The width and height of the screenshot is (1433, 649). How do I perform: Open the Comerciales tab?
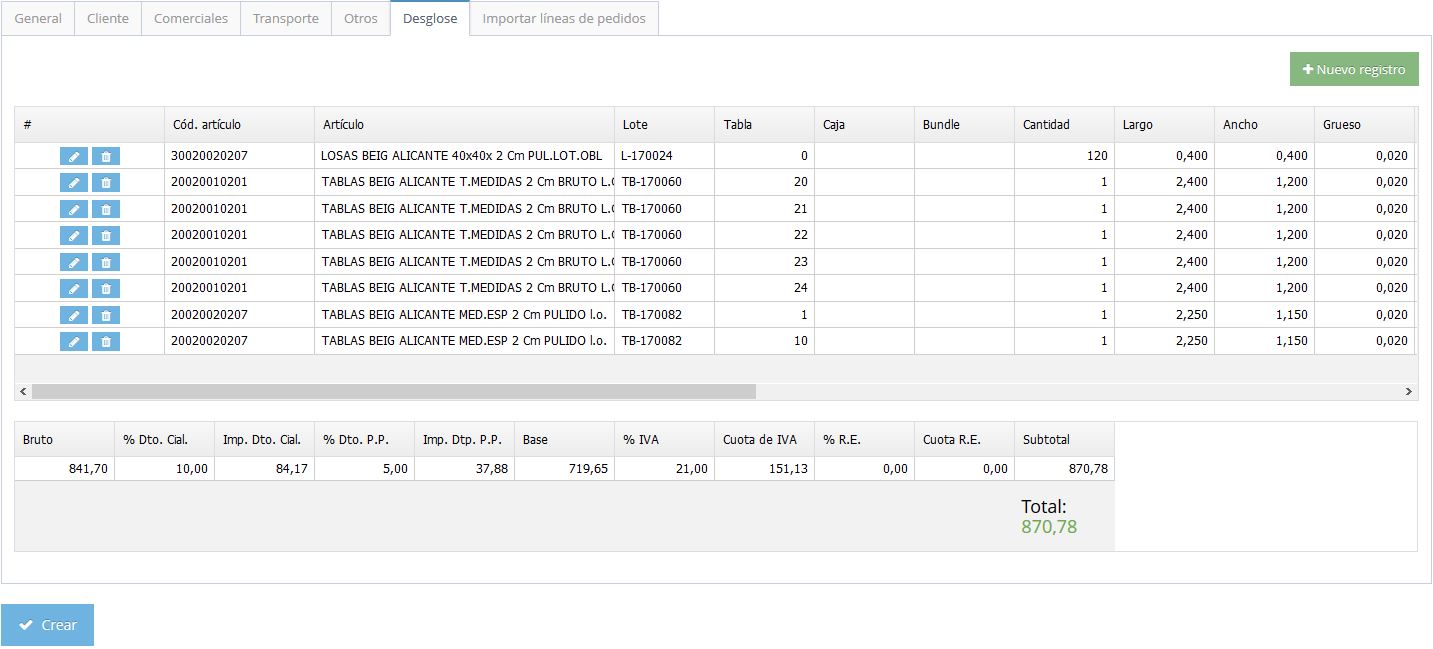click(x=191, y=18)
